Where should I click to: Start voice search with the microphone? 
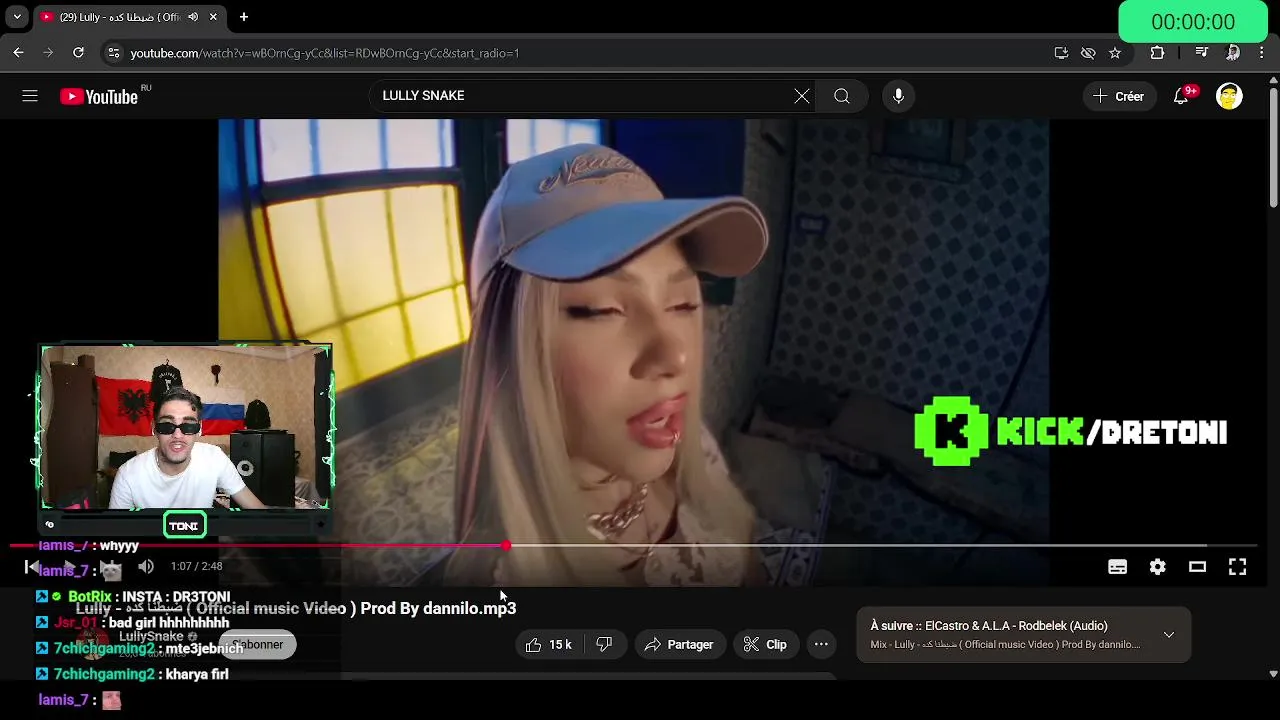pos(898,96)
